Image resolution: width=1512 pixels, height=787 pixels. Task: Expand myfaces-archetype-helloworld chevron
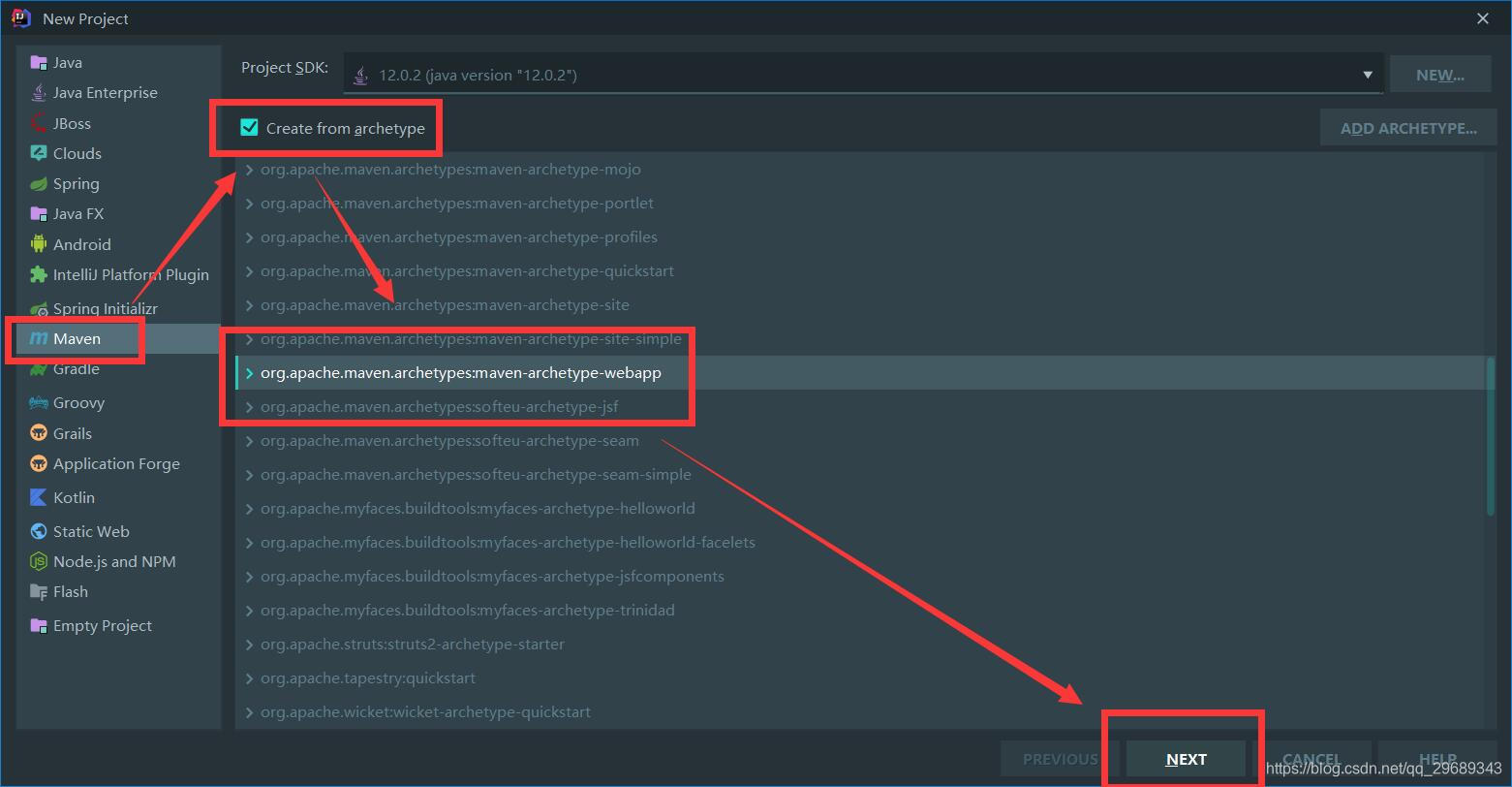[x=250, y=509]
